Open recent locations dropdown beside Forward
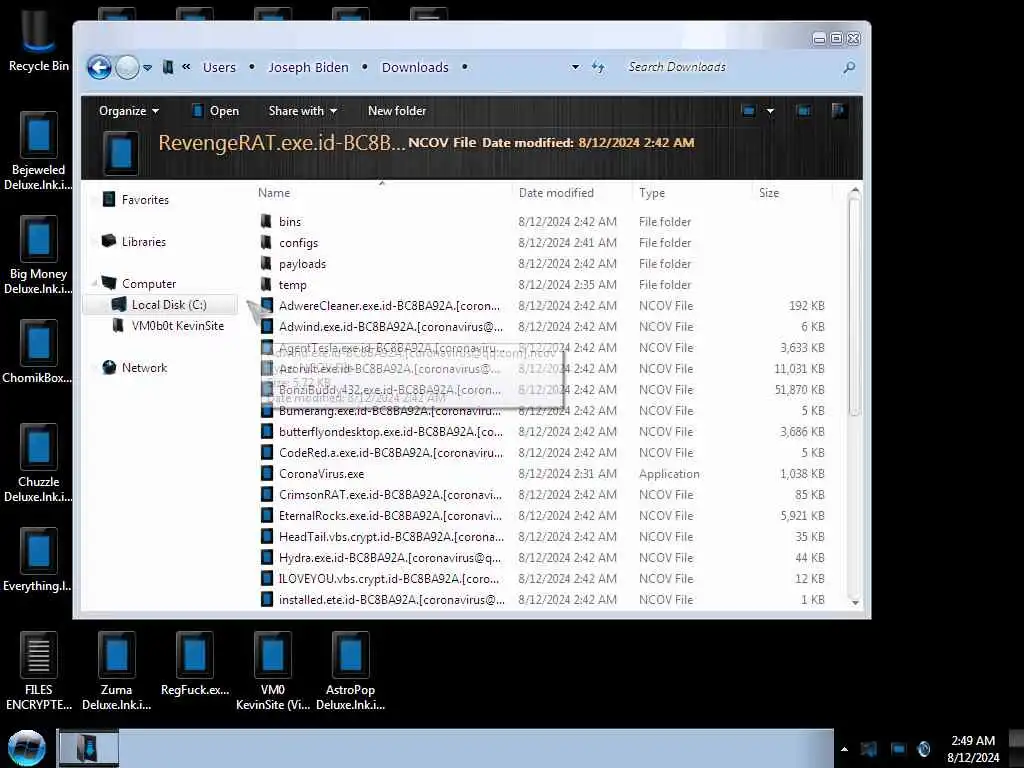 click(148, 67)
